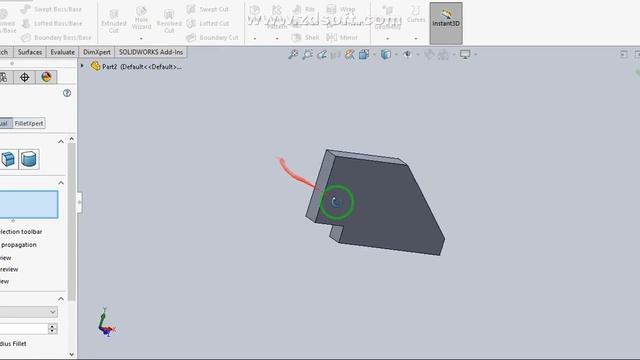Select the Lofted Boss/Base tool

[x=51, y=23]
